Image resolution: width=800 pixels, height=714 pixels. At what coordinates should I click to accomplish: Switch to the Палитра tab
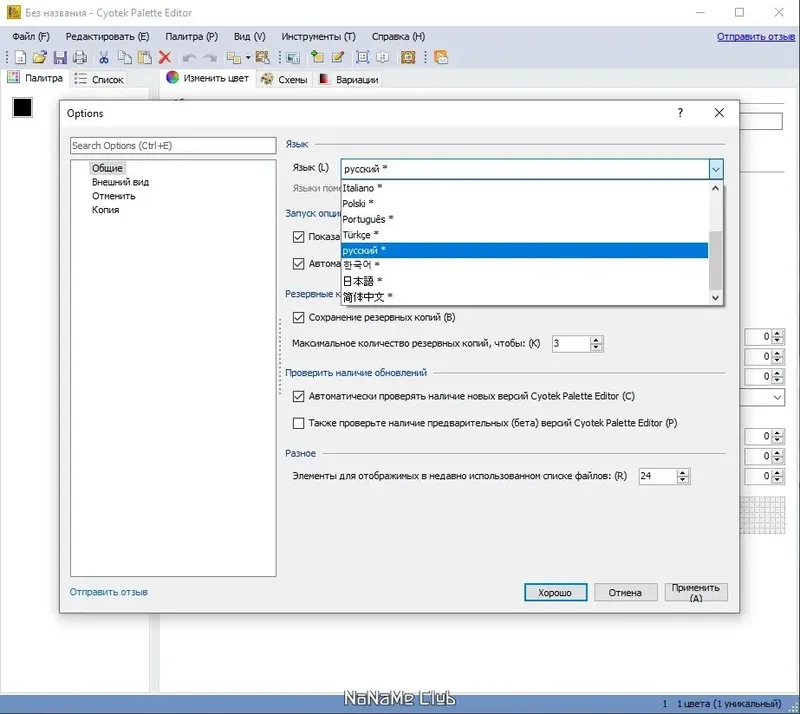click(x=35, y=78)
